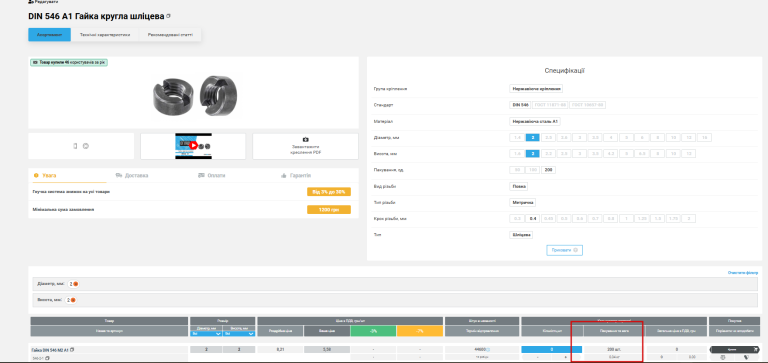This screenshot has width=768, height=363.
Task: Select height 2 option in specifications
Action: tap(532, 154)
